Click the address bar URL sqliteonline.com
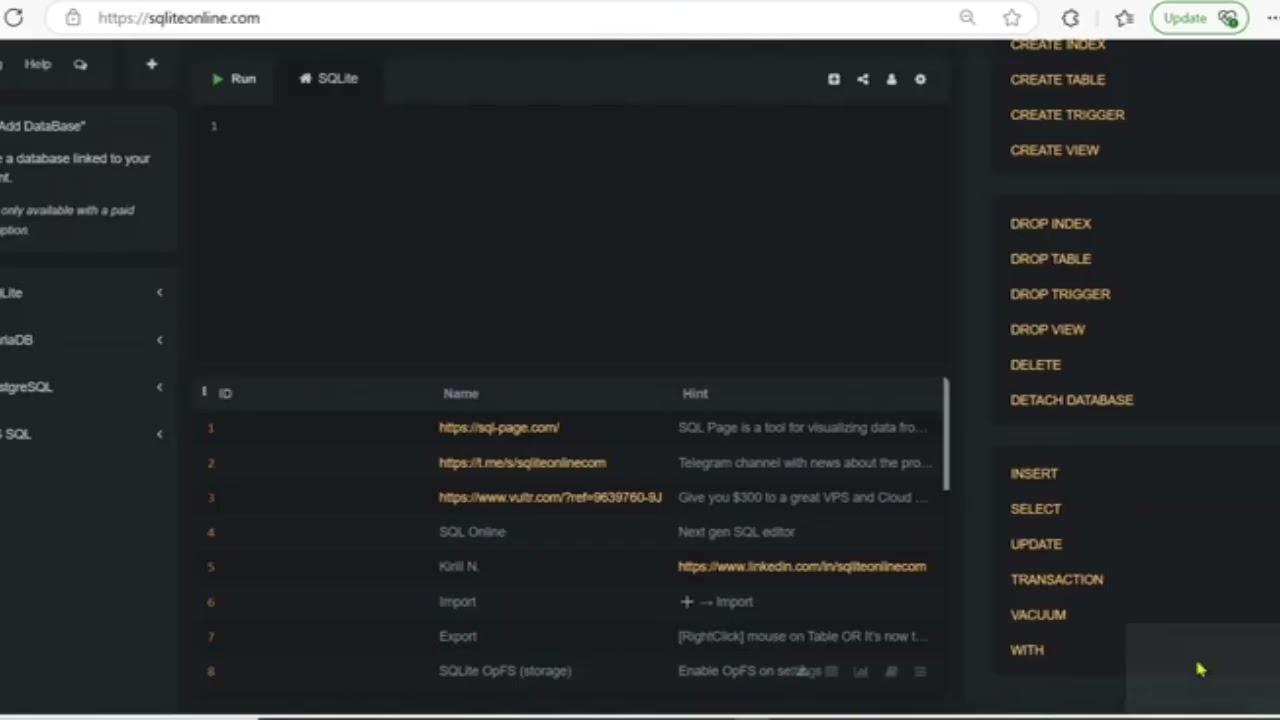Screen dimensions: 1280x720 (x=179, y=18)
